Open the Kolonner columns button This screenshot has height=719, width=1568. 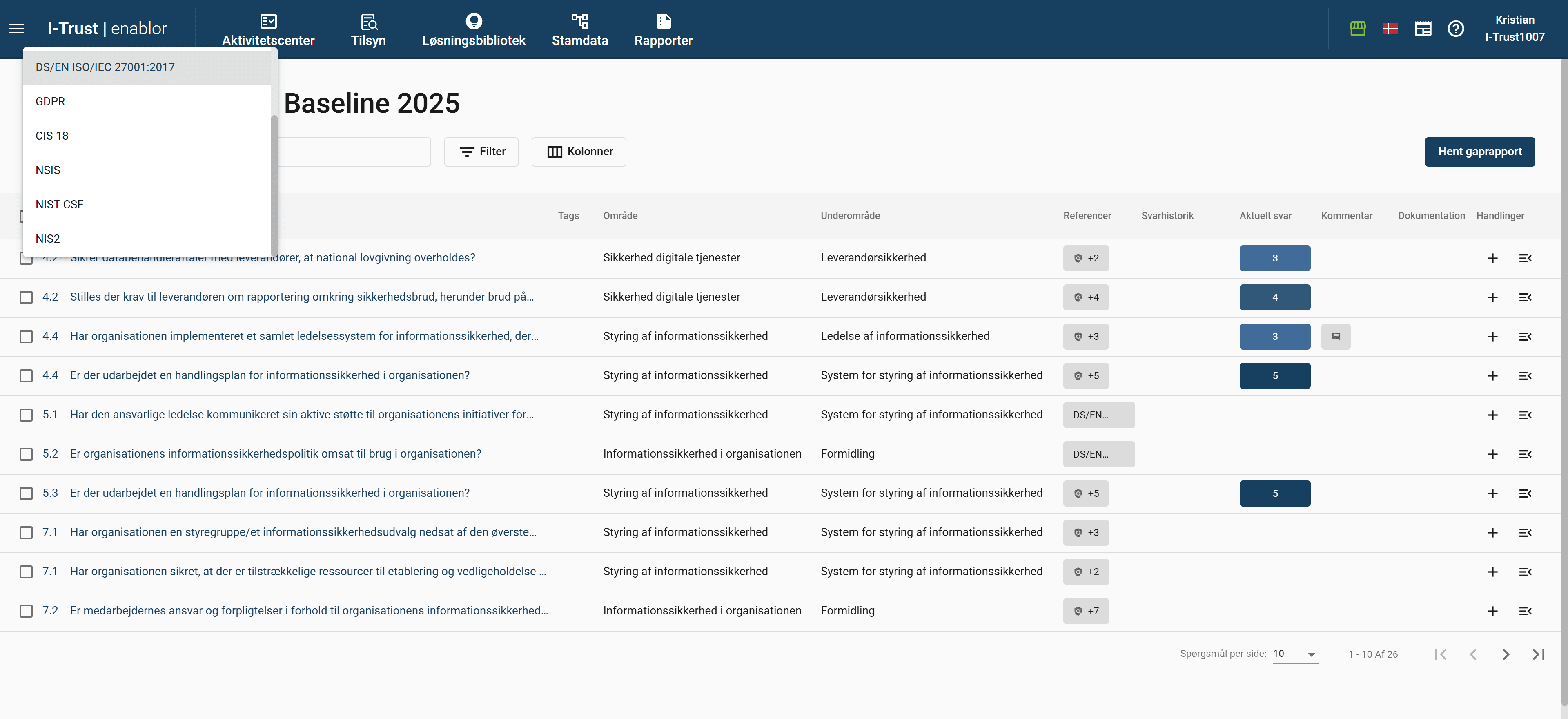tap(578, 152)
